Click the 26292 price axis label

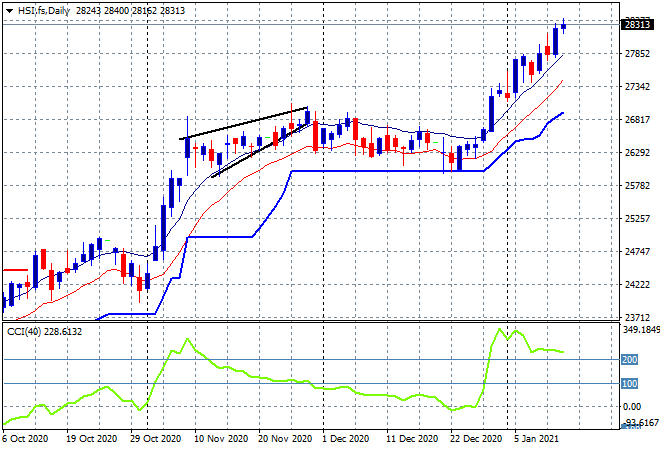click(637, 152)
